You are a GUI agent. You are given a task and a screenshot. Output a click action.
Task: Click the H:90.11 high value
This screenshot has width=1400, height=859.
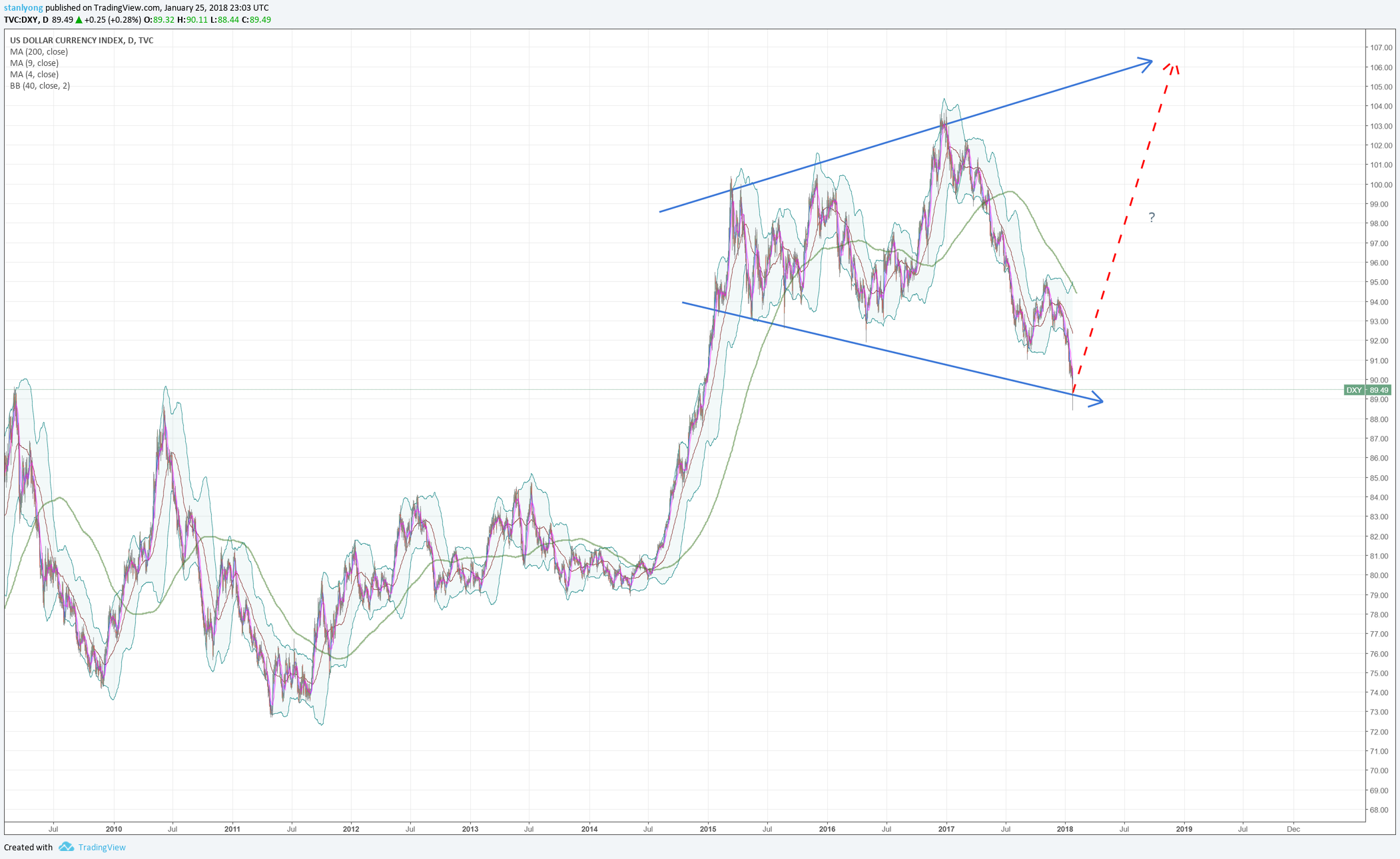tap(192, 19)
